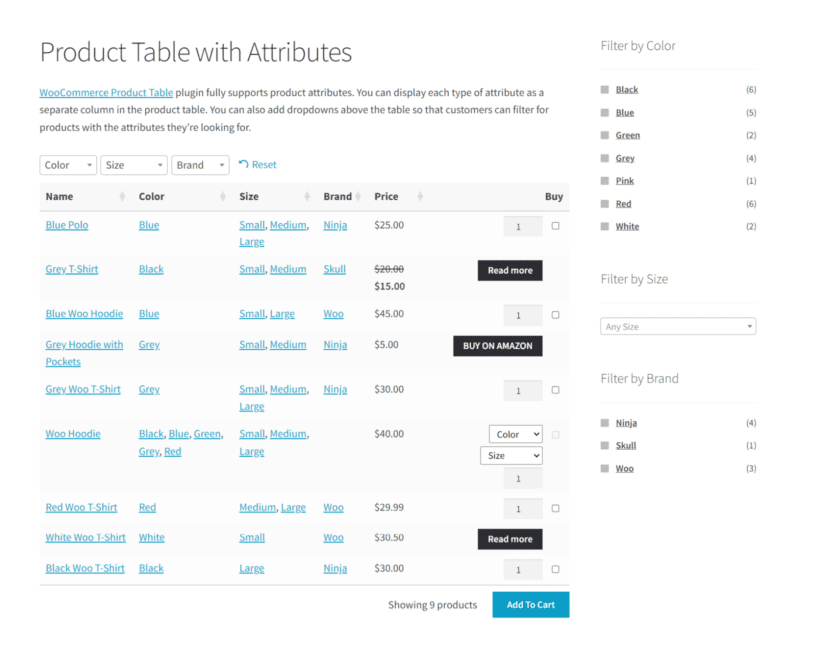The width and height of the screenshot is (820, 652).
Task: Click BUY ON AMAZON for Grey Hoodie with Pockets
Action: coord(497,345)
